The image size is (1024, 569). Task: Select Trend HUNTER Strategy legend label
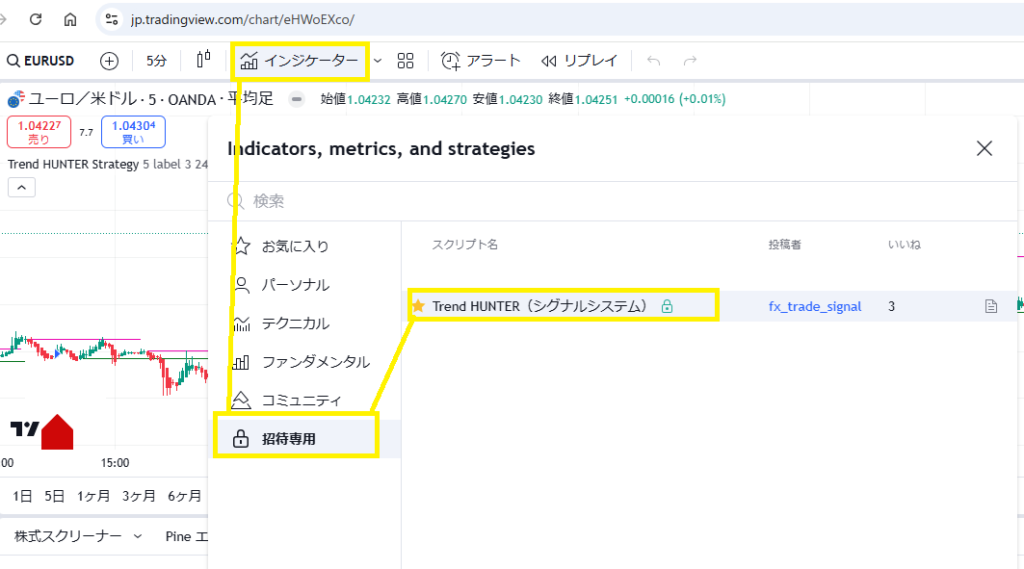[73, 164]
